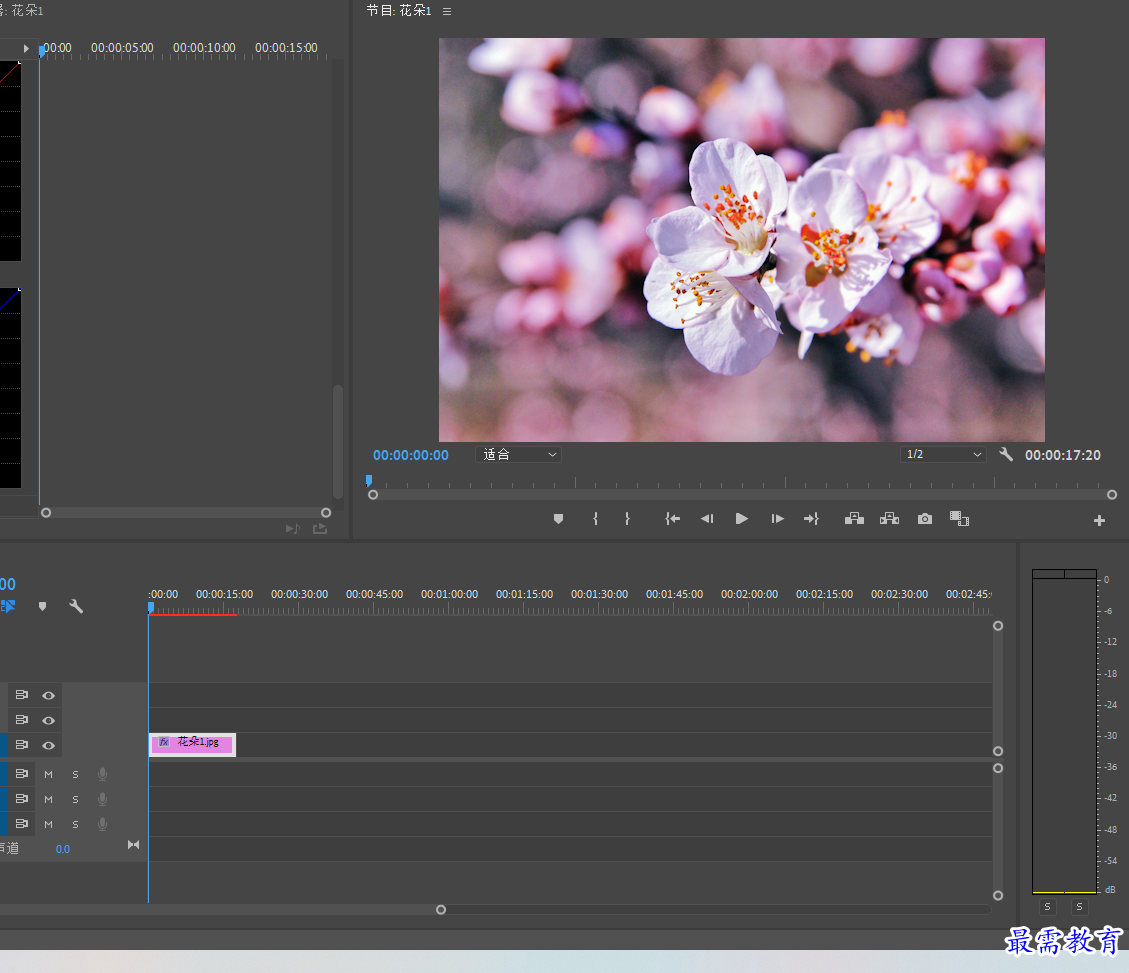1129x973 pixels.
Task: Click the program monitor zoom bar right handle
Action: coord(1112,495)
